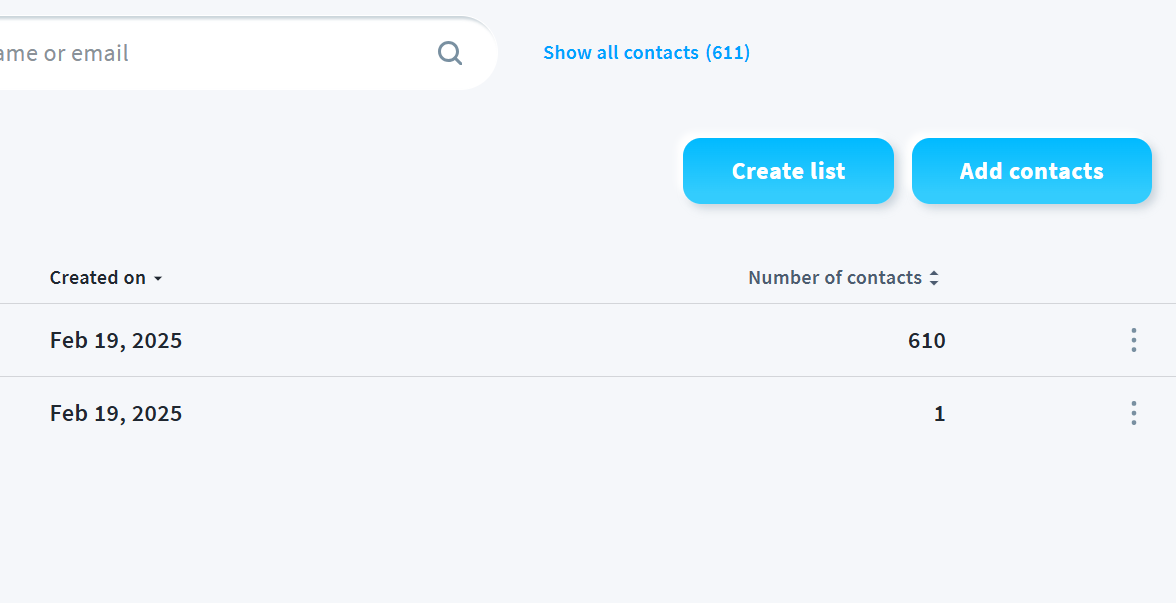Toggle the sort arrows beside Number of contacts
The height and width of the screenshot is (603, 1176).
point(934,279)
